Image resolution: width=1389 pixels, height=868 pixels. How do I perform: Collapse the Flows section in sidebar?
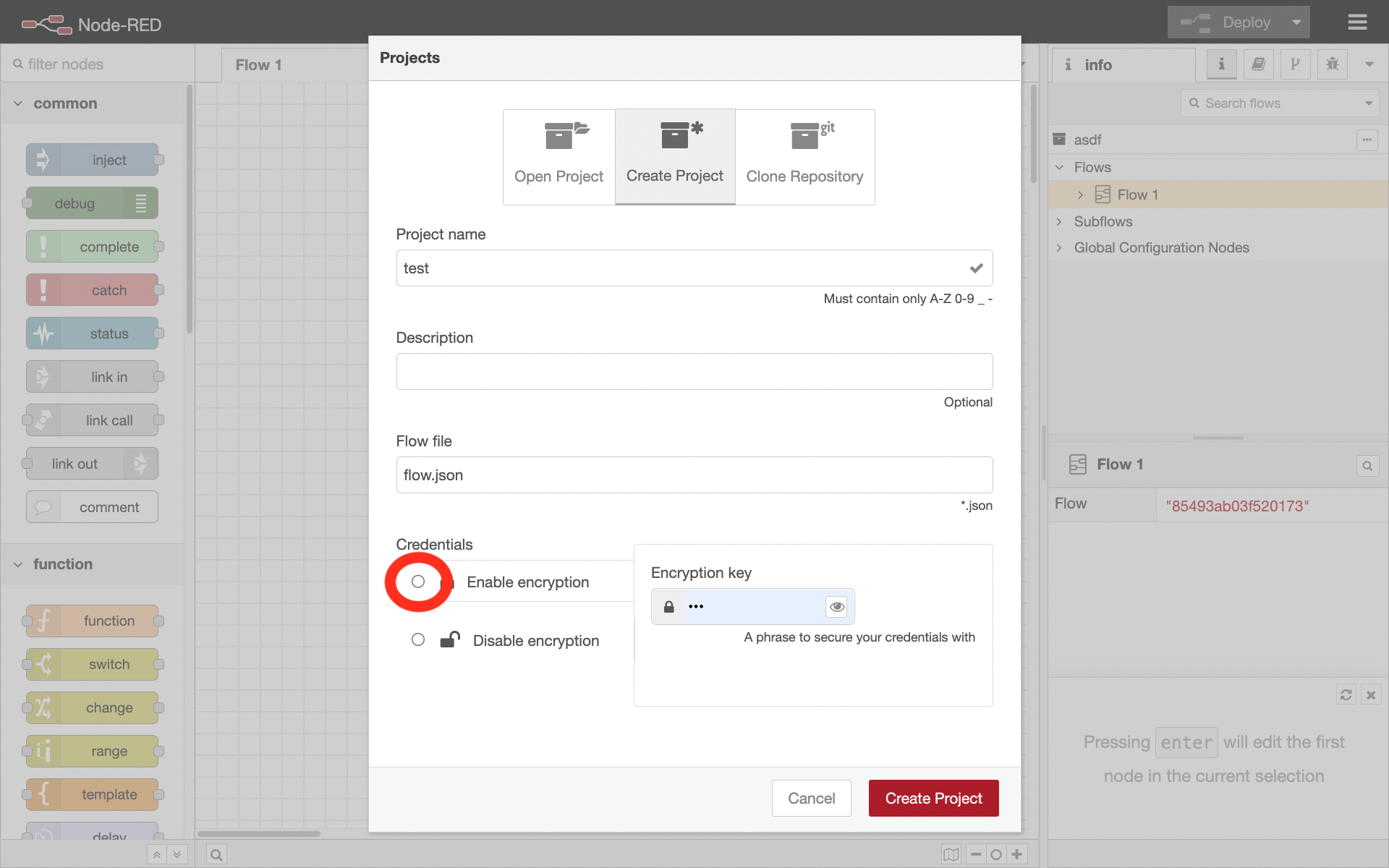tap(1059, 167)
